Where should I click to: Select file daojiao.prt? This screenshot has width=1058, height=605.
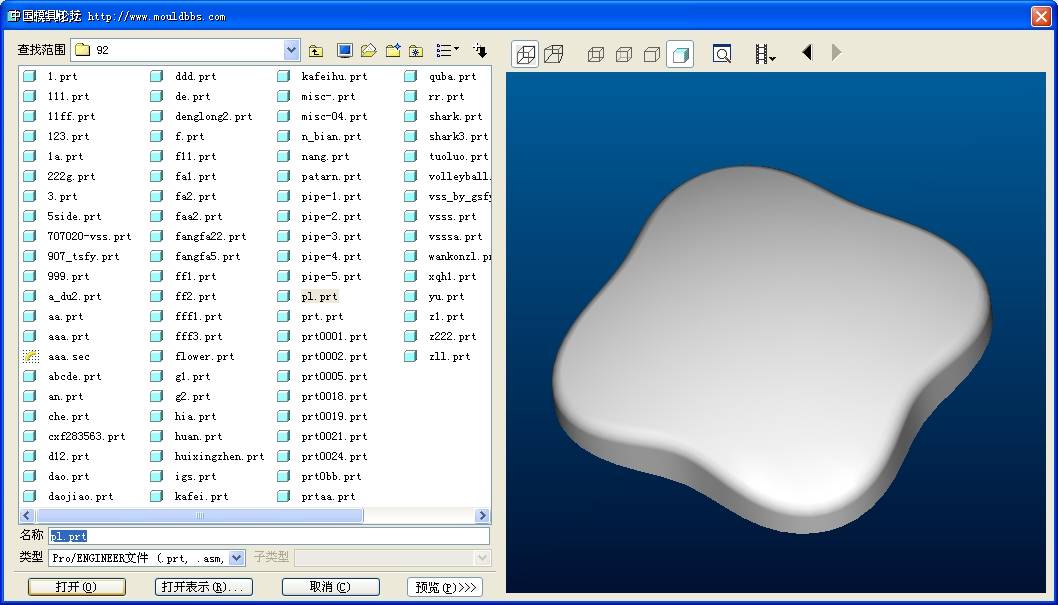coord(80,496)
